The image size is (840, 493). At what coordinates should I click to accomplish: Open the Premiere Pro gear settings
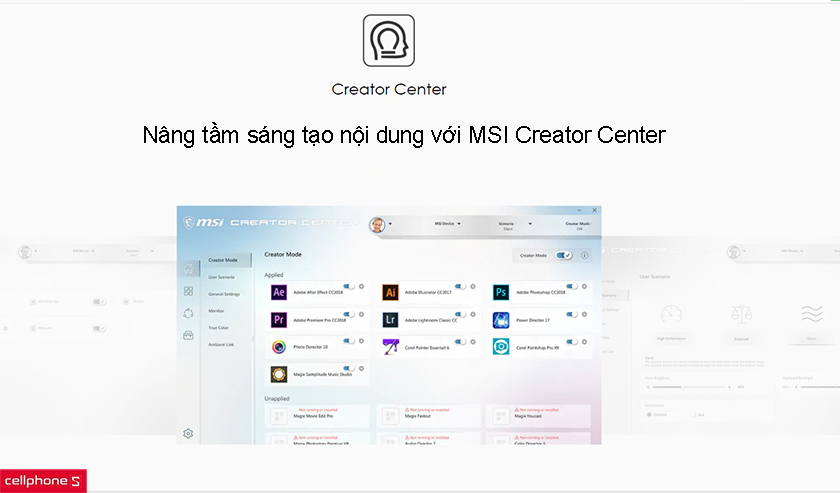click(x=362, y=314)
